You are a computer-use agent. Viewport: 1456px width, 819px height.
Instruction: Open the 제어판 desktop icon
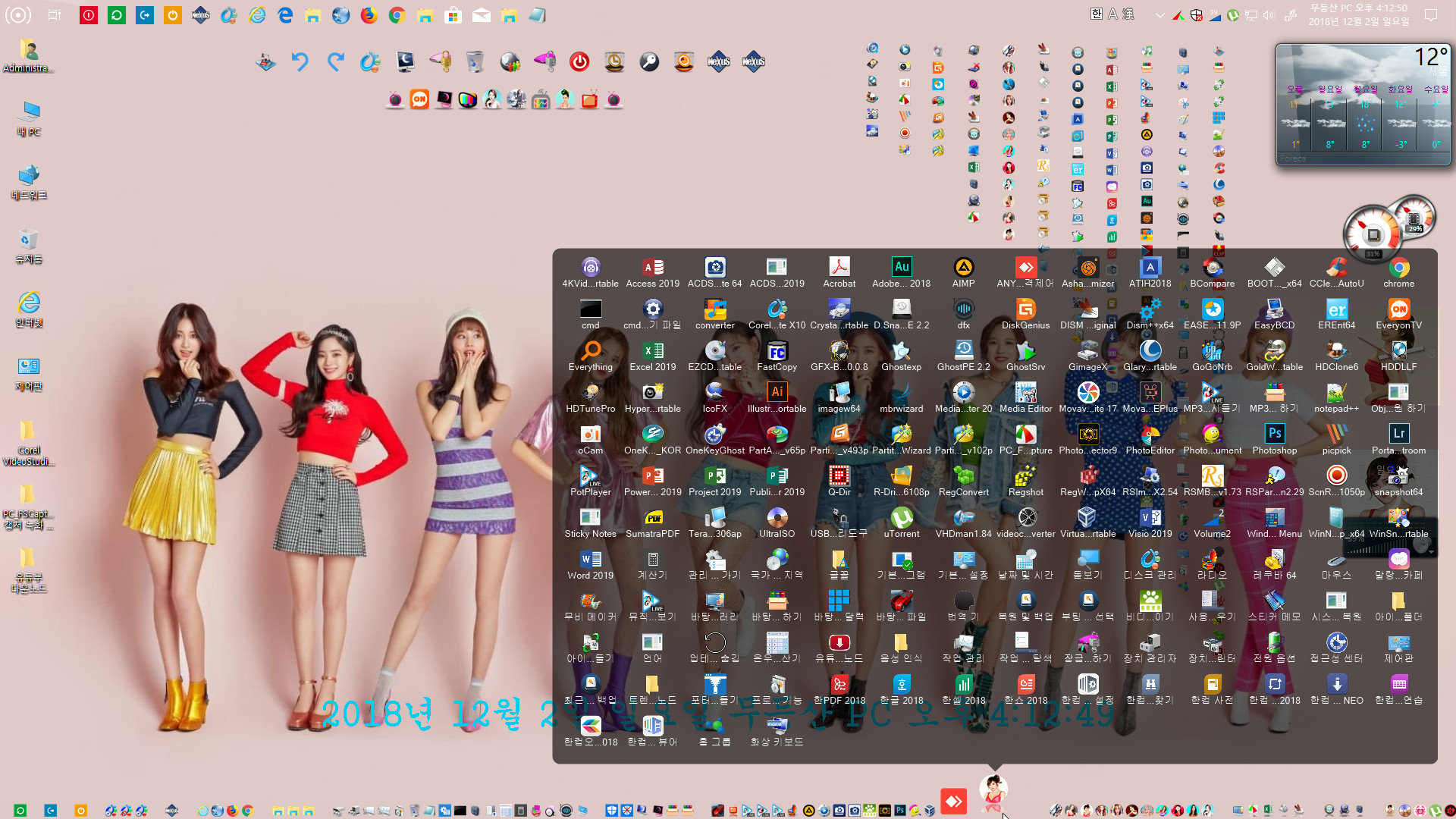[x=29, y=375]
